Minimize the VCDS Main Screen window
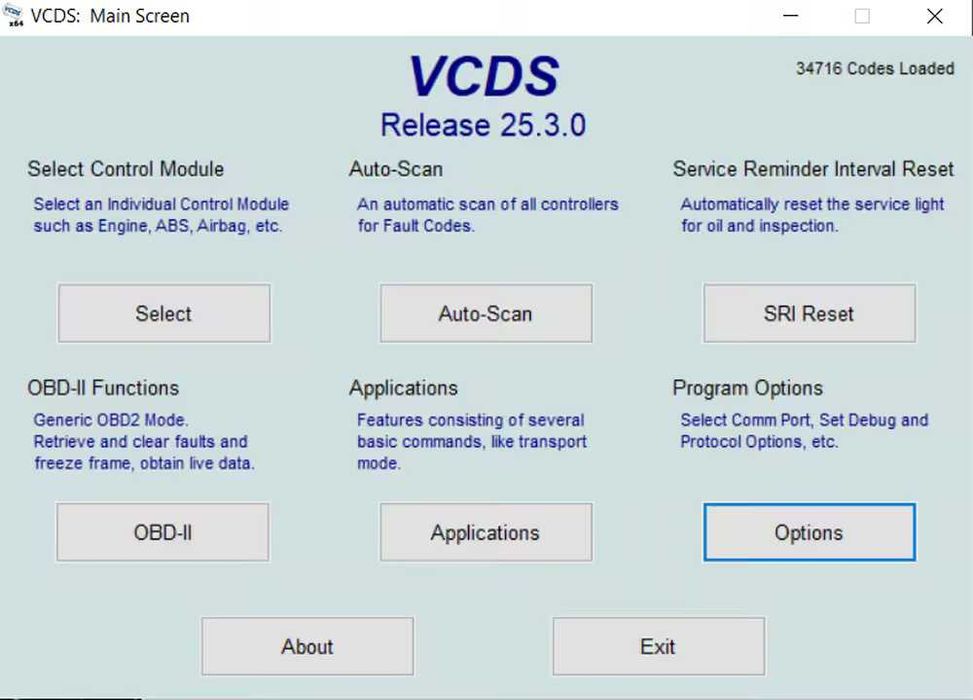Screen dimensions: 973x700 (791, 16)
